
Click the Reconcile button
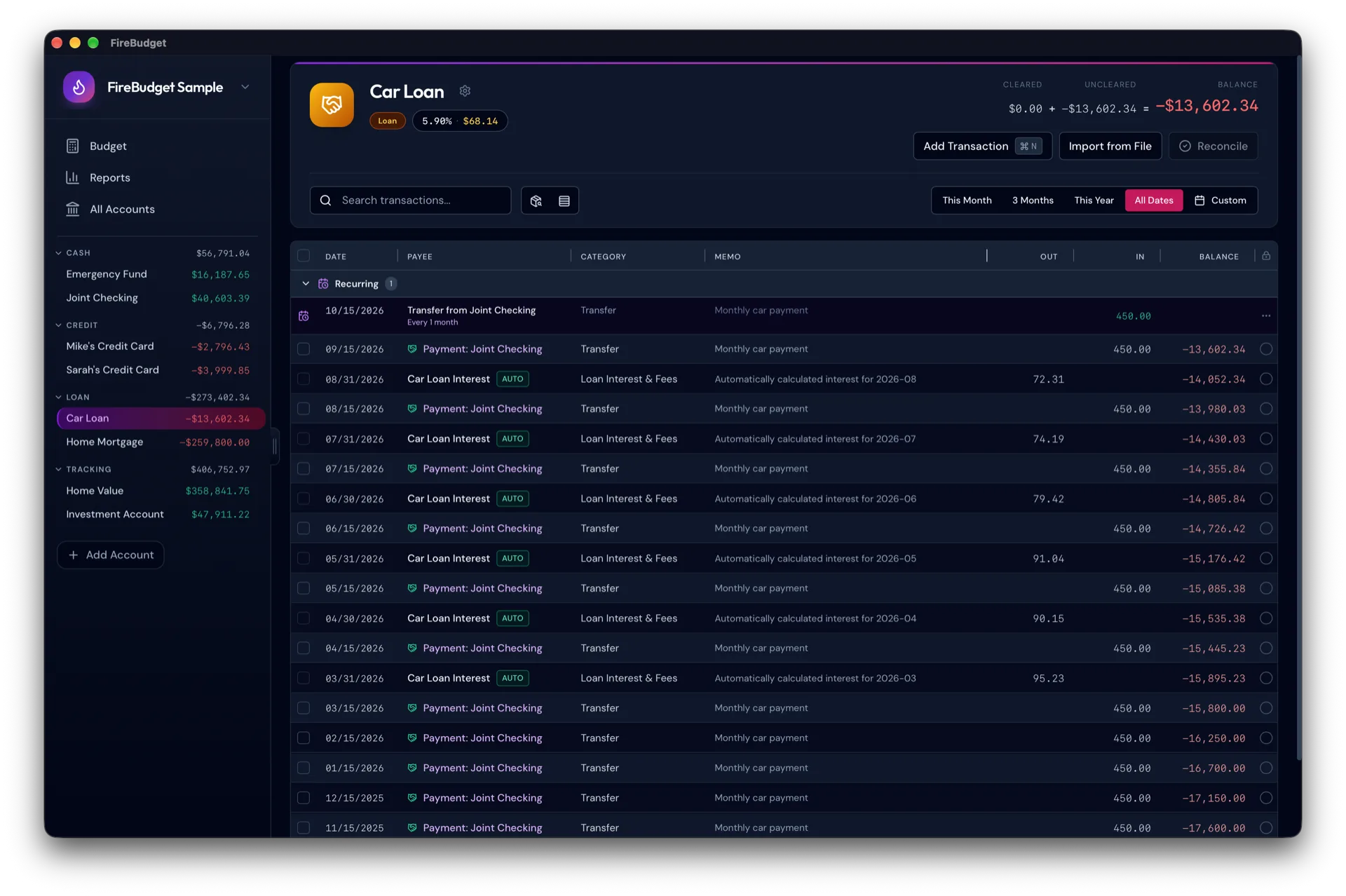click(1213, 146)
